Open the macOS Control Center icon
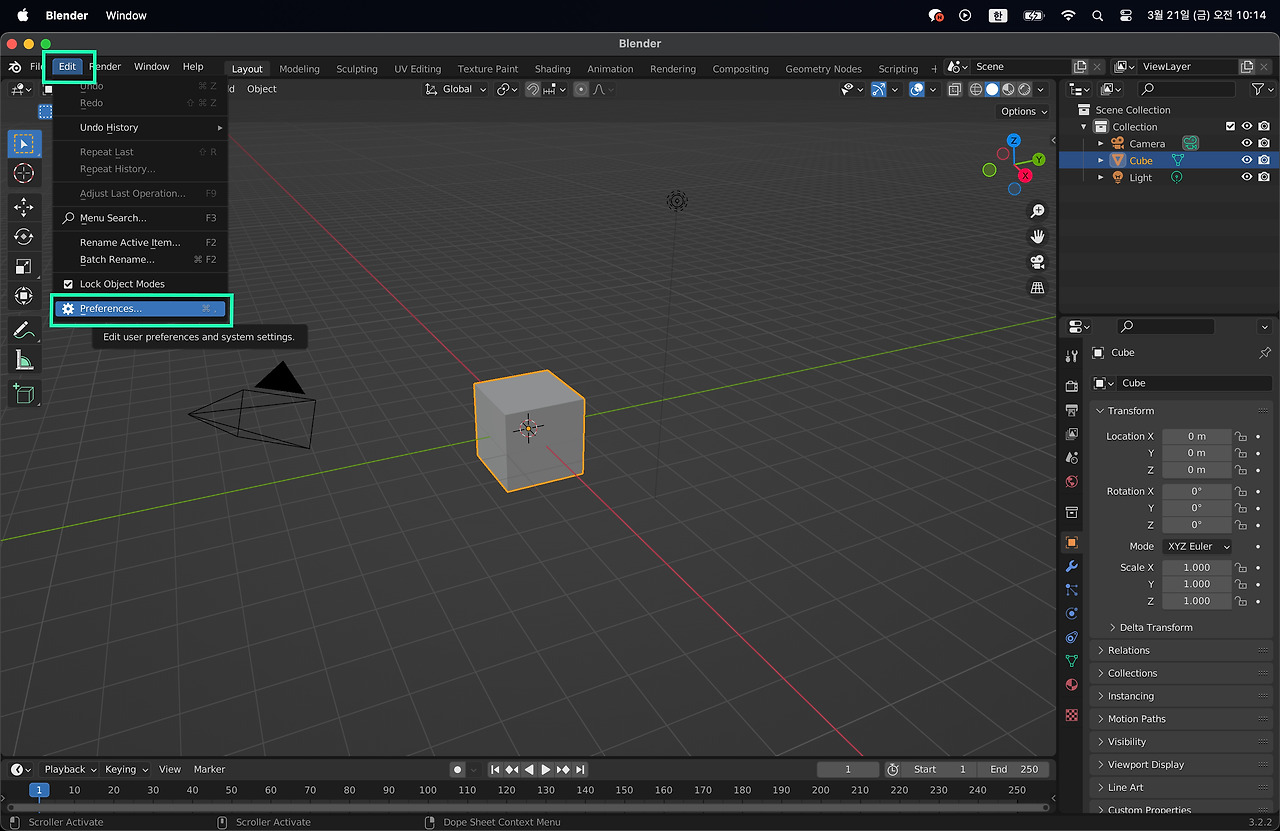The height and width of the screenshot is (831, 1280). click(1126, 15)
